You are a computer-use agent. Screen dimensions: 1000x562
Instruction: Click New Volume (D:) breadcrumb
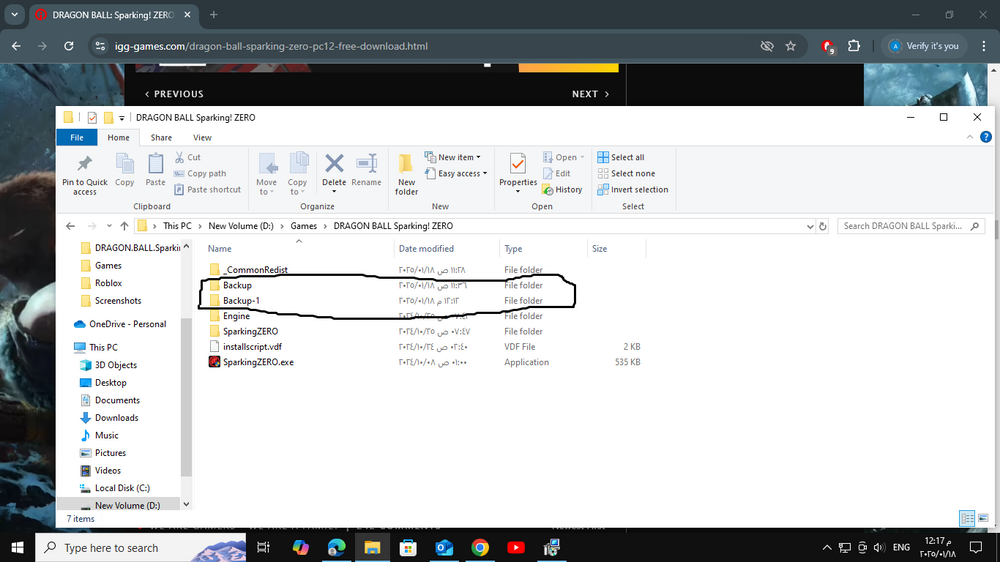click(240, 226)
